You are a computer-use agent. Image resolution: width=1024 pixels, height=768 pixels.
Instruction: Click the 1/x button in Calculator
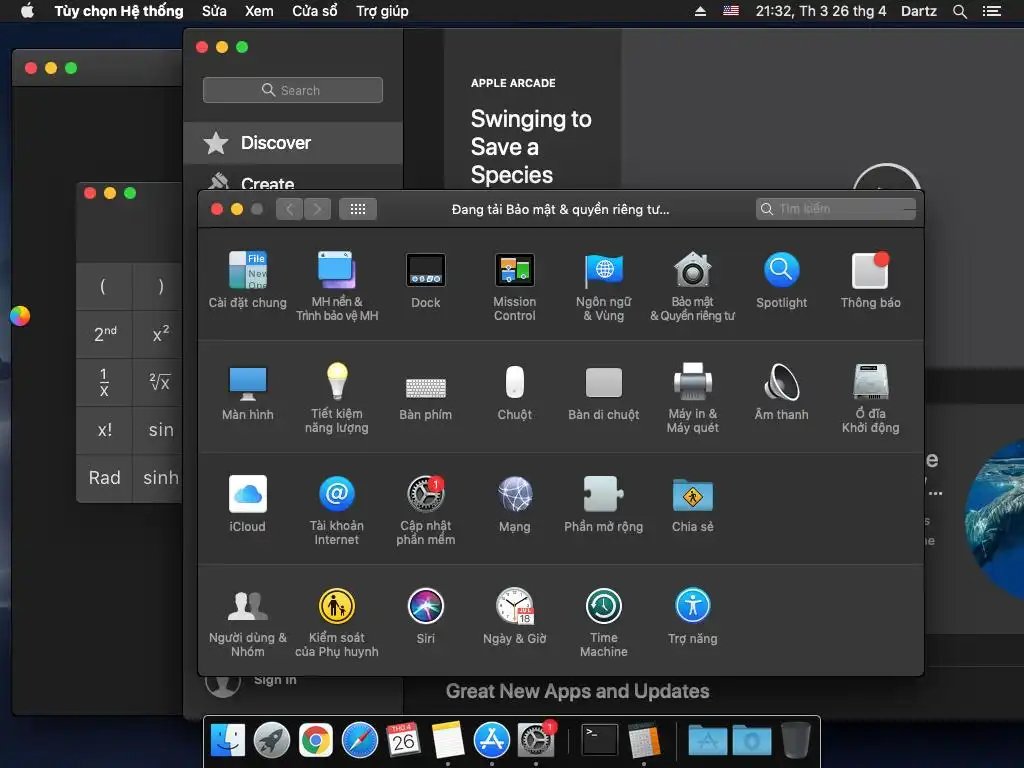click(104, 382)
